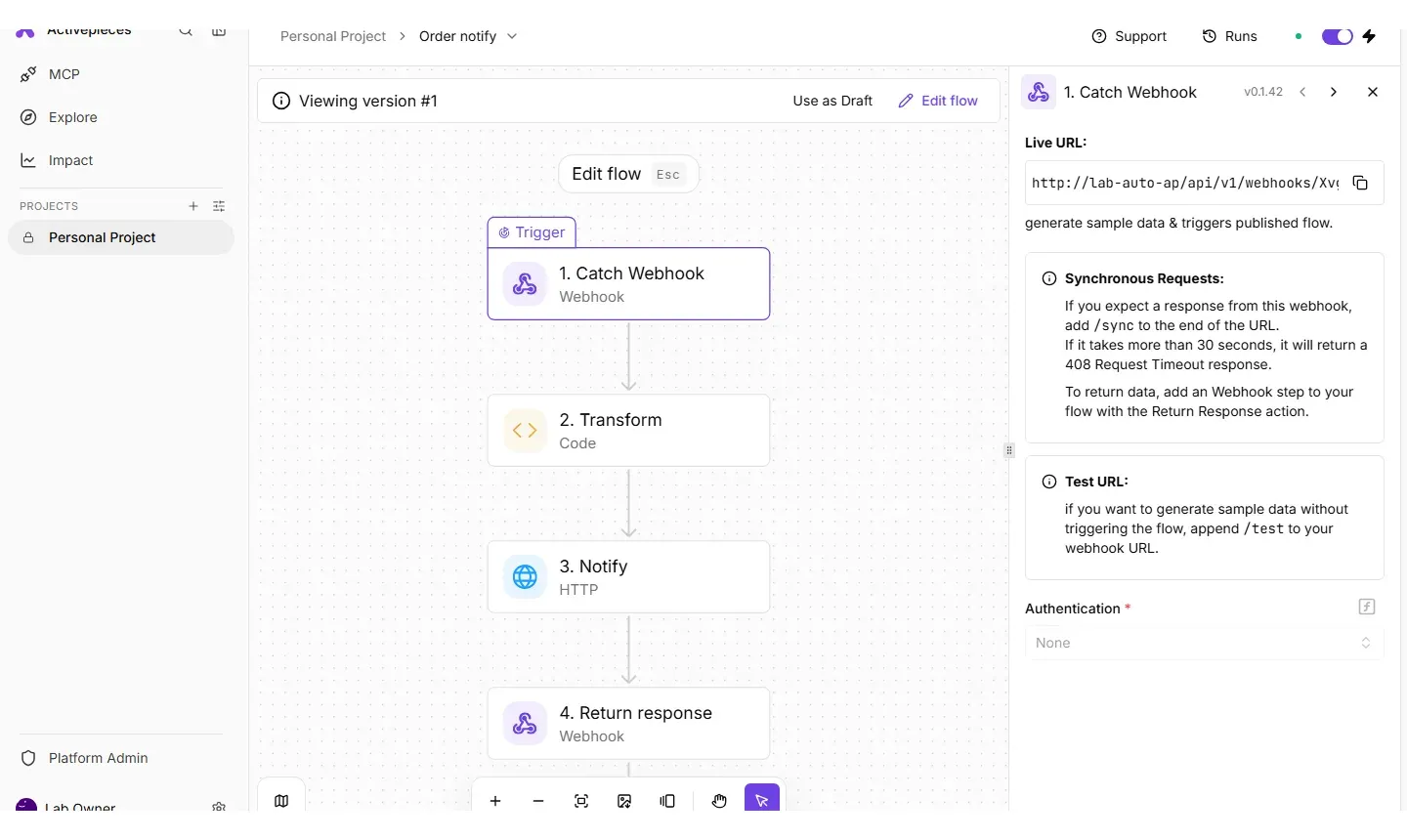1407x840 pixels.
Task: Zoom out on the canvas
Action: click(538, 801)
